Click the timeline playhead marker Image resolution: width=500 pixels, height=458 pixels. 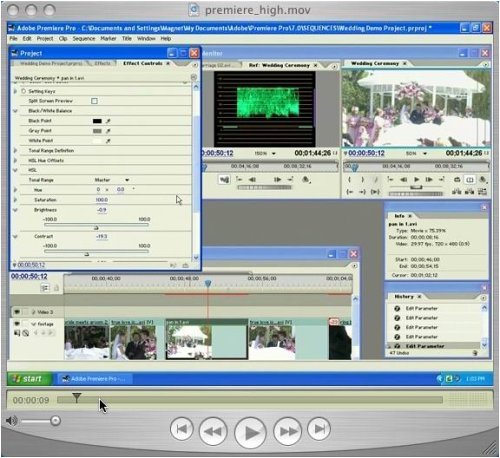[x=208, y=283]
